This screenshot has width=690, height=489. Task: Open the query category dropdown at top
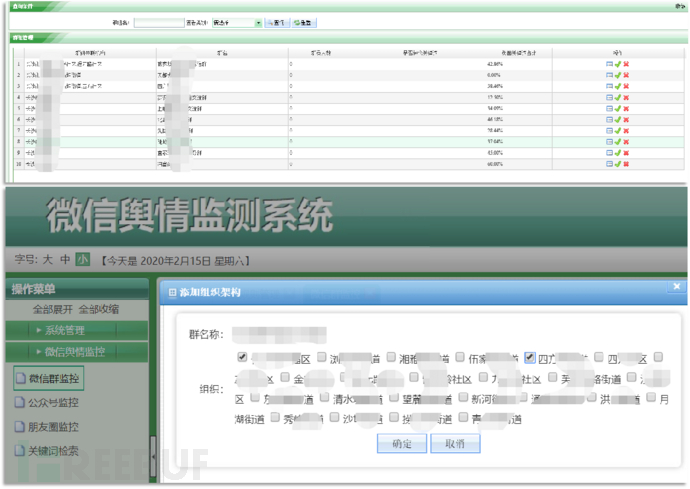pos(237,22)
